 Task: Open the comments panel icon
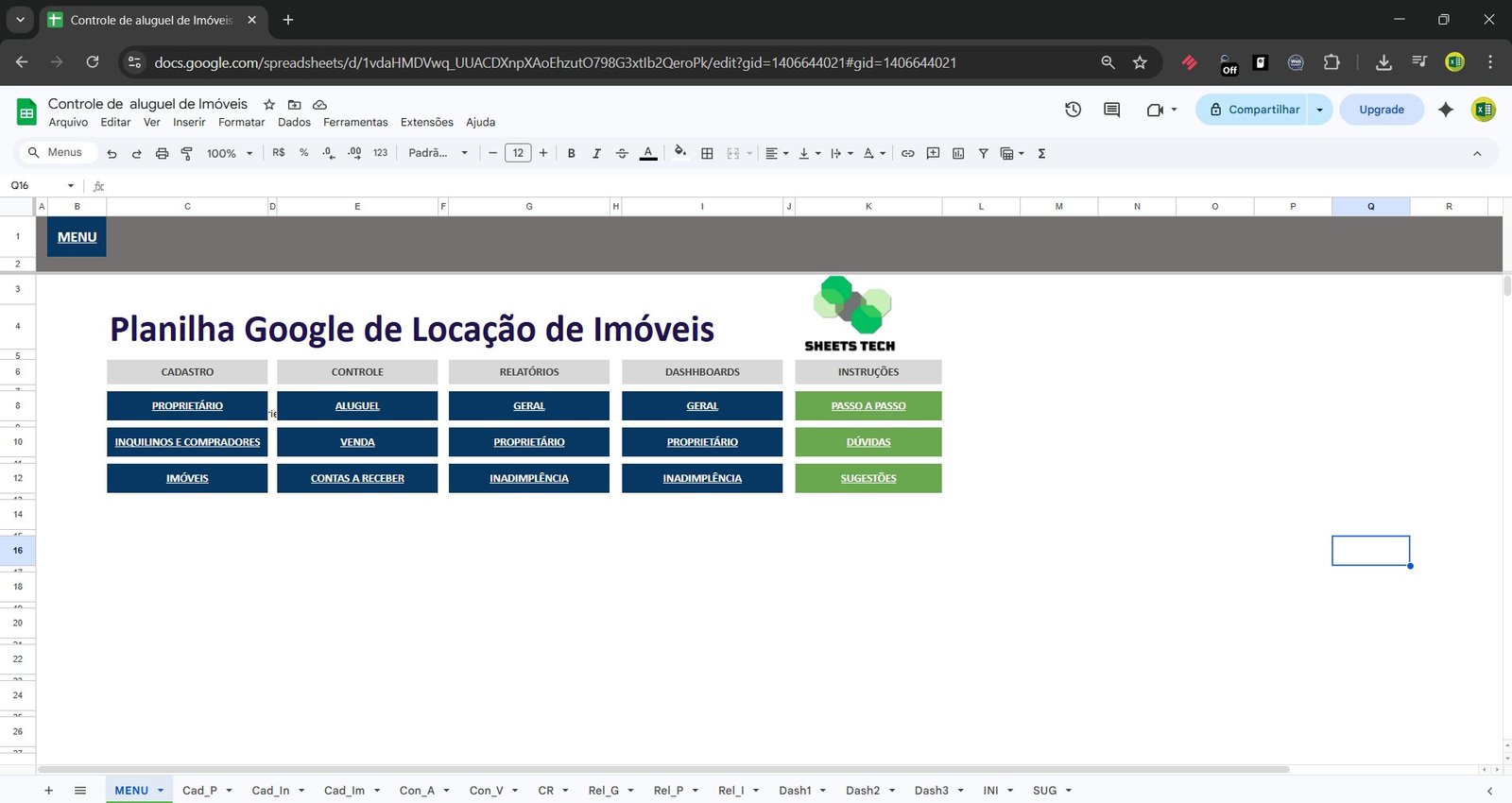(1111, 110)
